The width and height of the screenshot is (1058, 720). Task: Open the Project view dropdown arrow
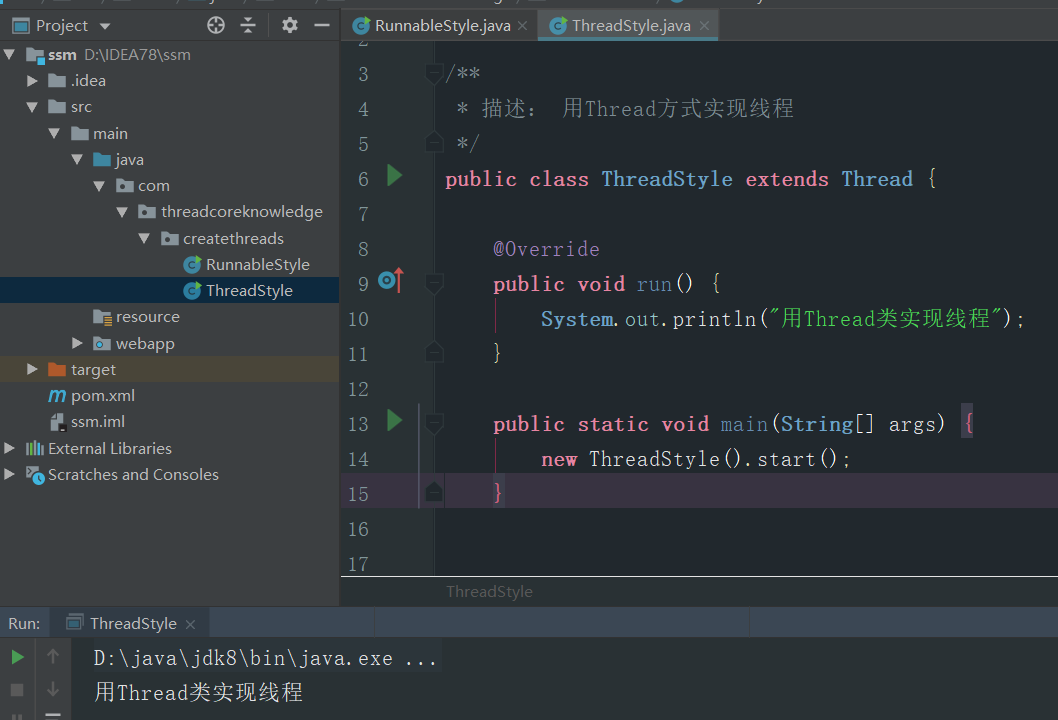coord(105,26)
